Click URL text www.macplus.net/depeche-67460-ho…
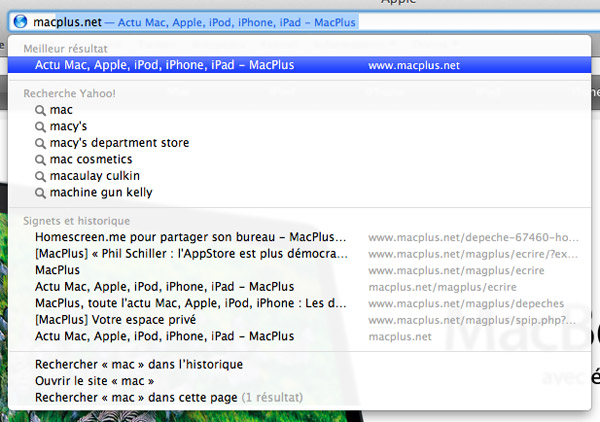The image size is (600, 422). coord(473,238)
